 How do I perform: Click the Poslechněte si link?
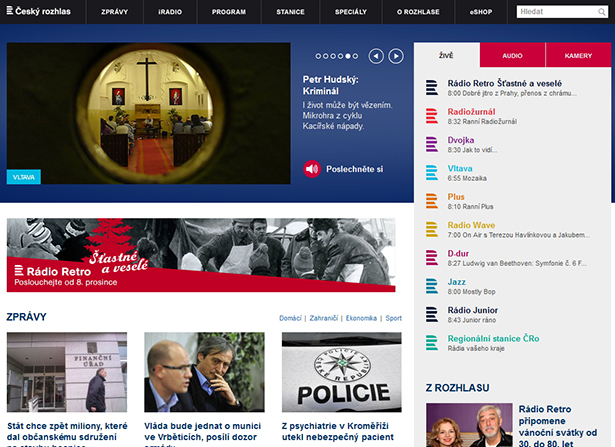[355, 169]
